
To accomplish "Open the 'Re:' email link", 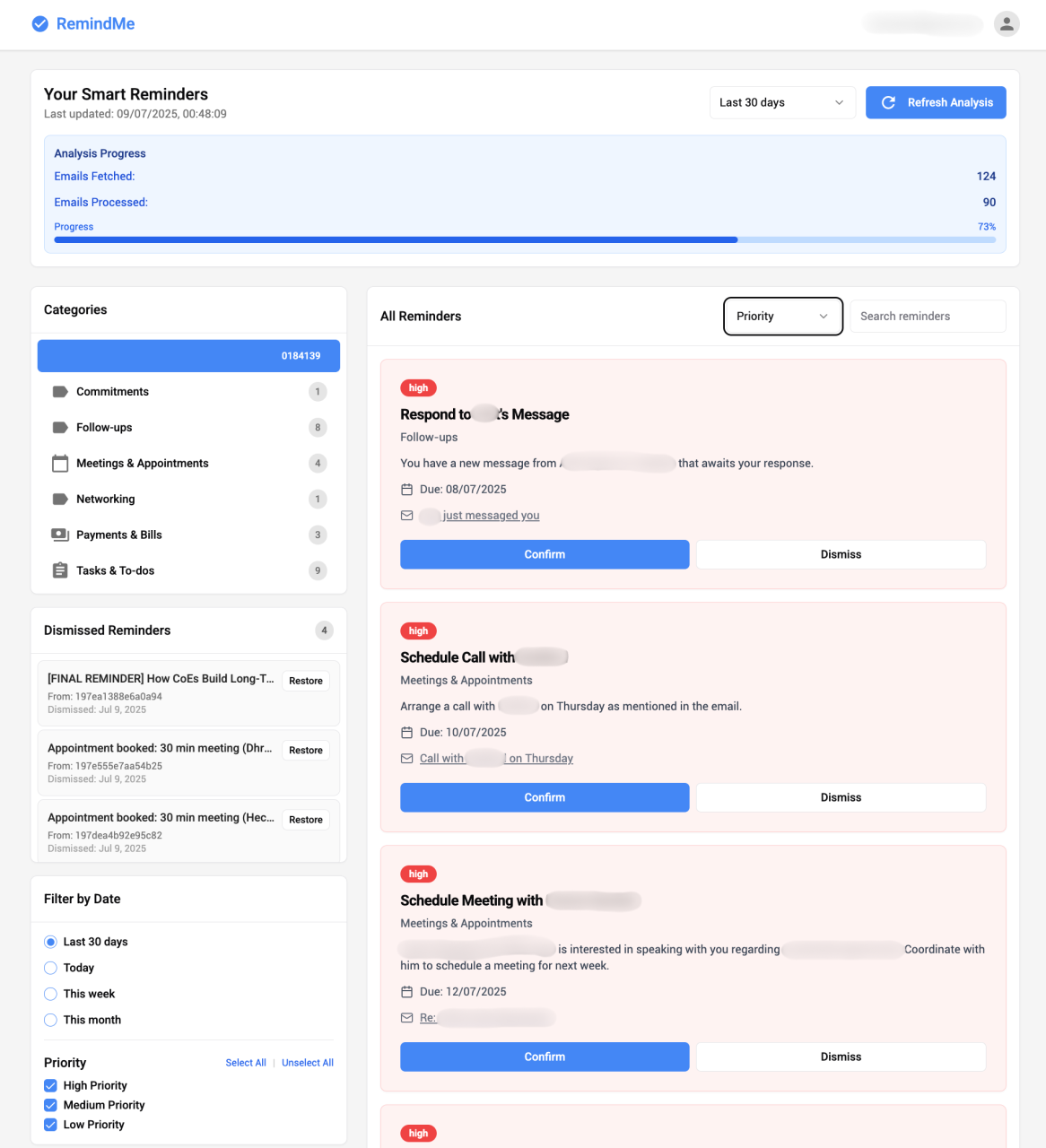I will click(487, 1018).
